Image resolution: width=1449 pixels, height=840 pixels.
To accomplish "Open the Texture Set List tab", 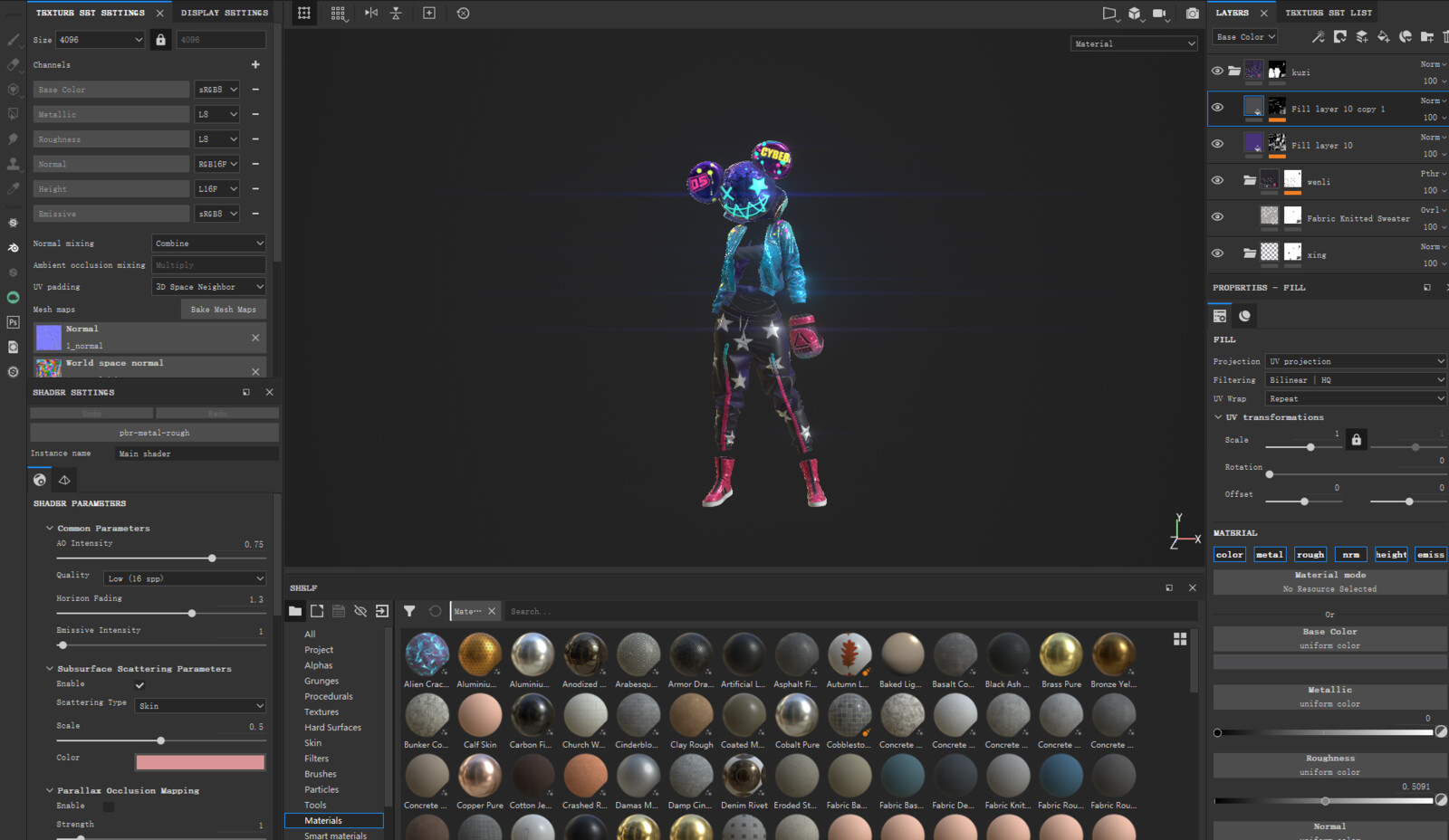I will [x=1329, y=13].
